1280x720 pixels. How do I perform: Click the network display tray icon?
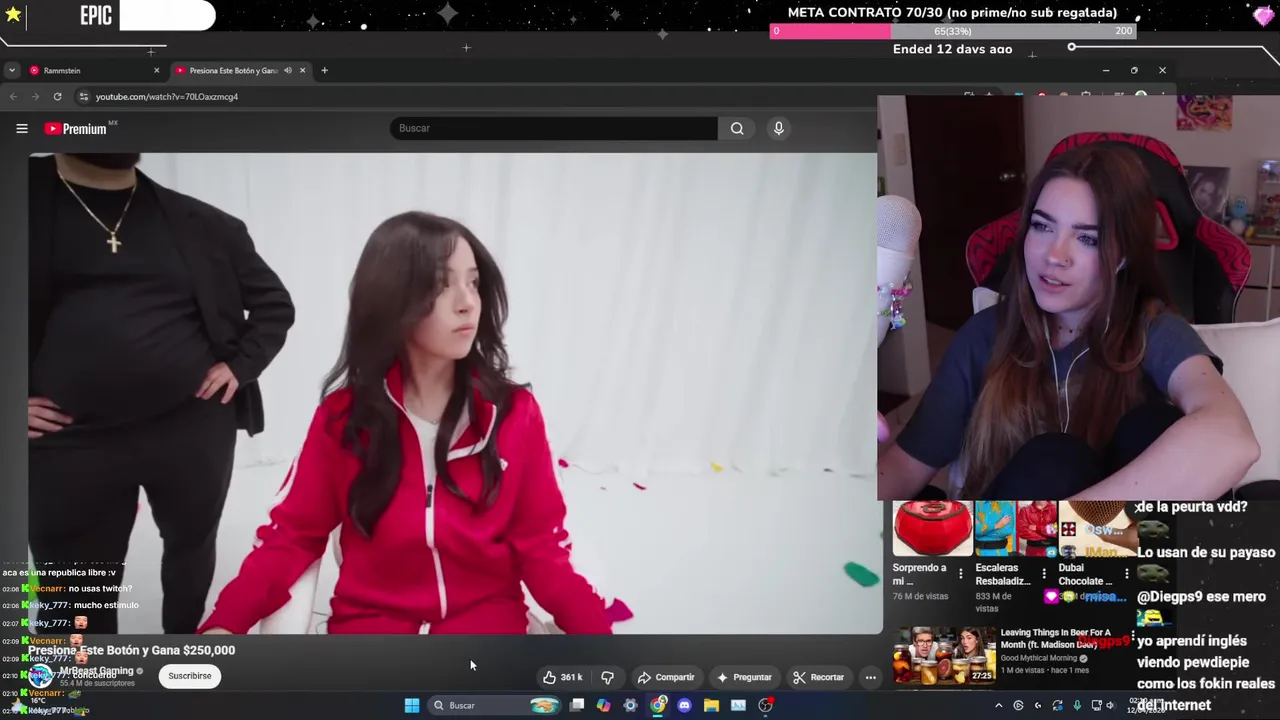[1096, 705]
